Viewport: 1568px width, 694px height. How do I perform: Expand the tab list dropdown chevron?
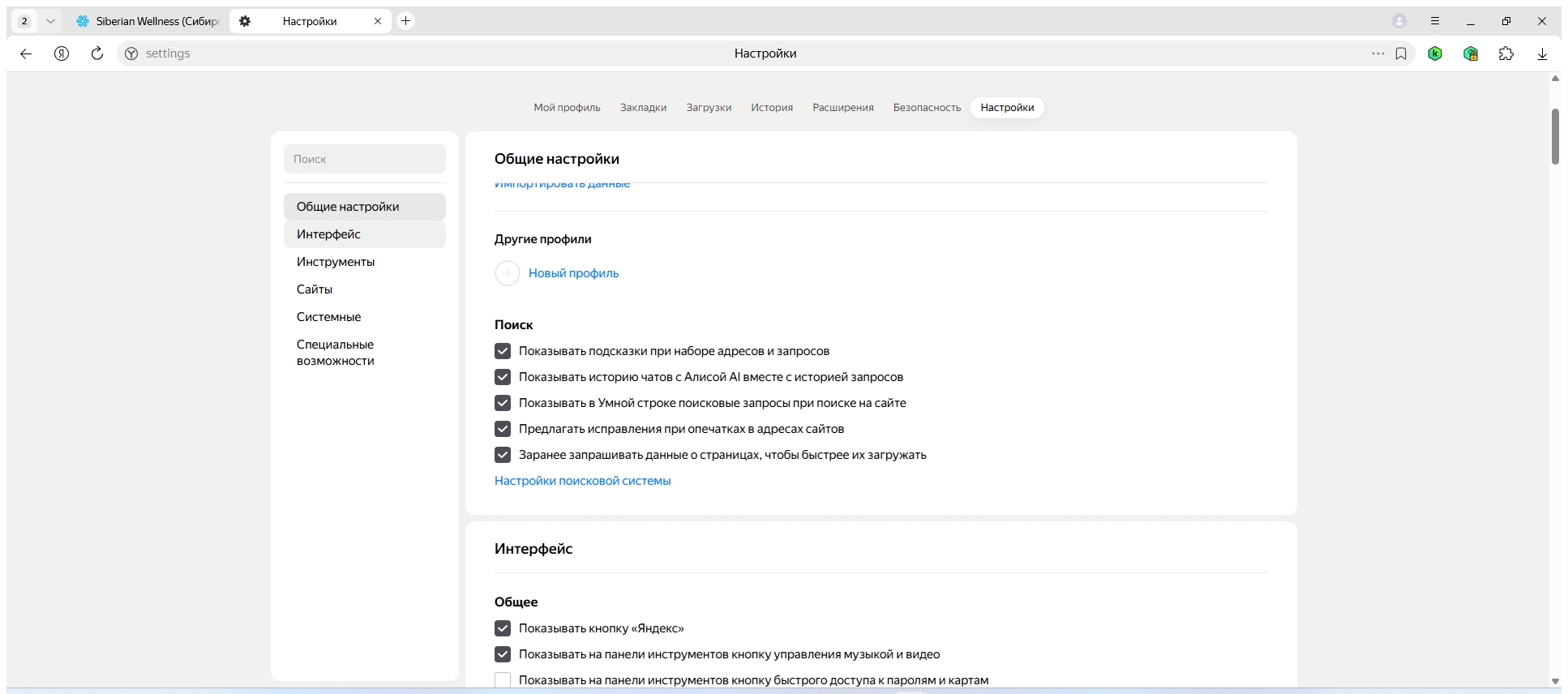[50, 21]
